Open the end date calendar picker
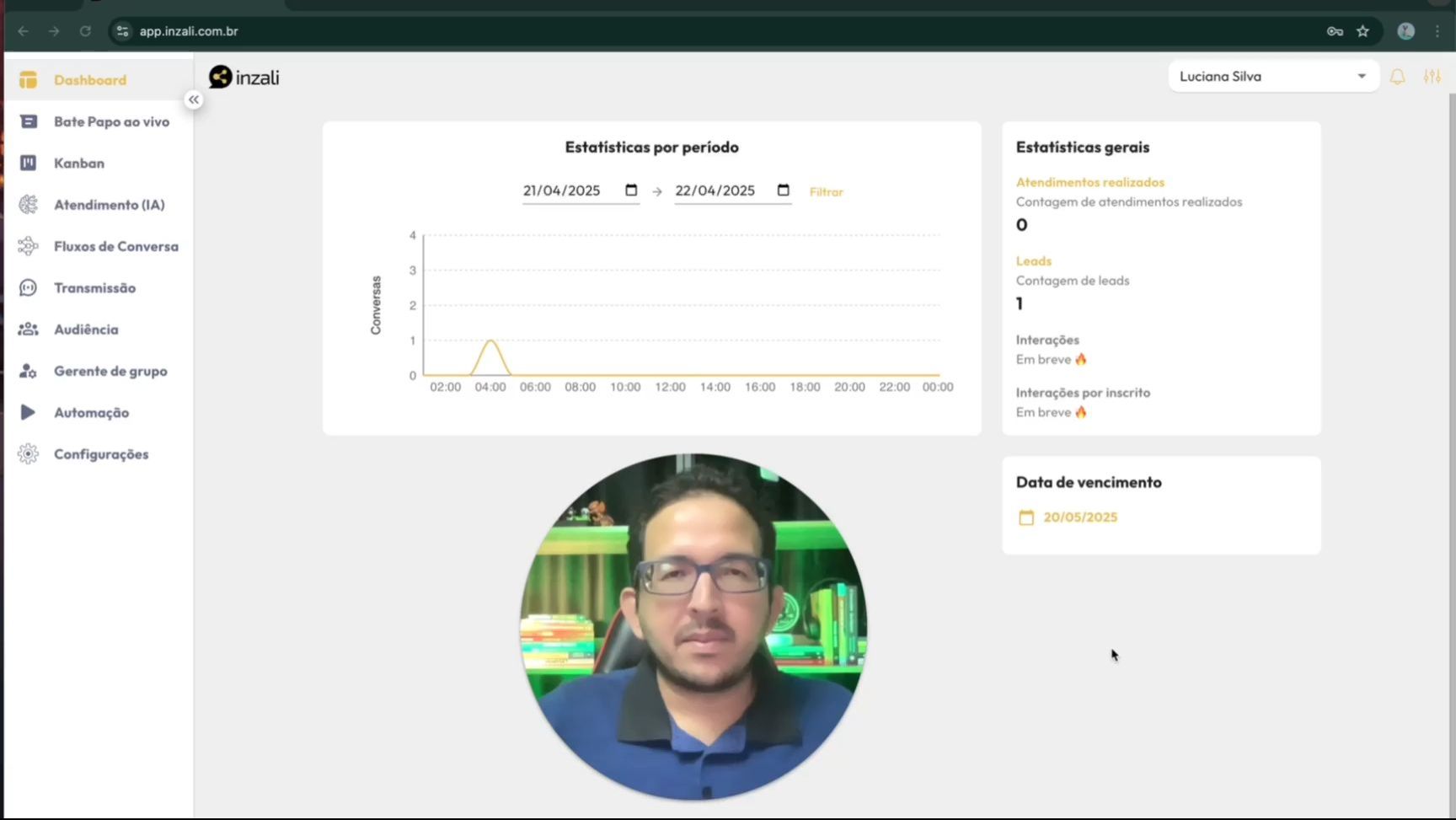Viewport: 1456px width, 820px height. pyautogui.click(x=783, y=190)
